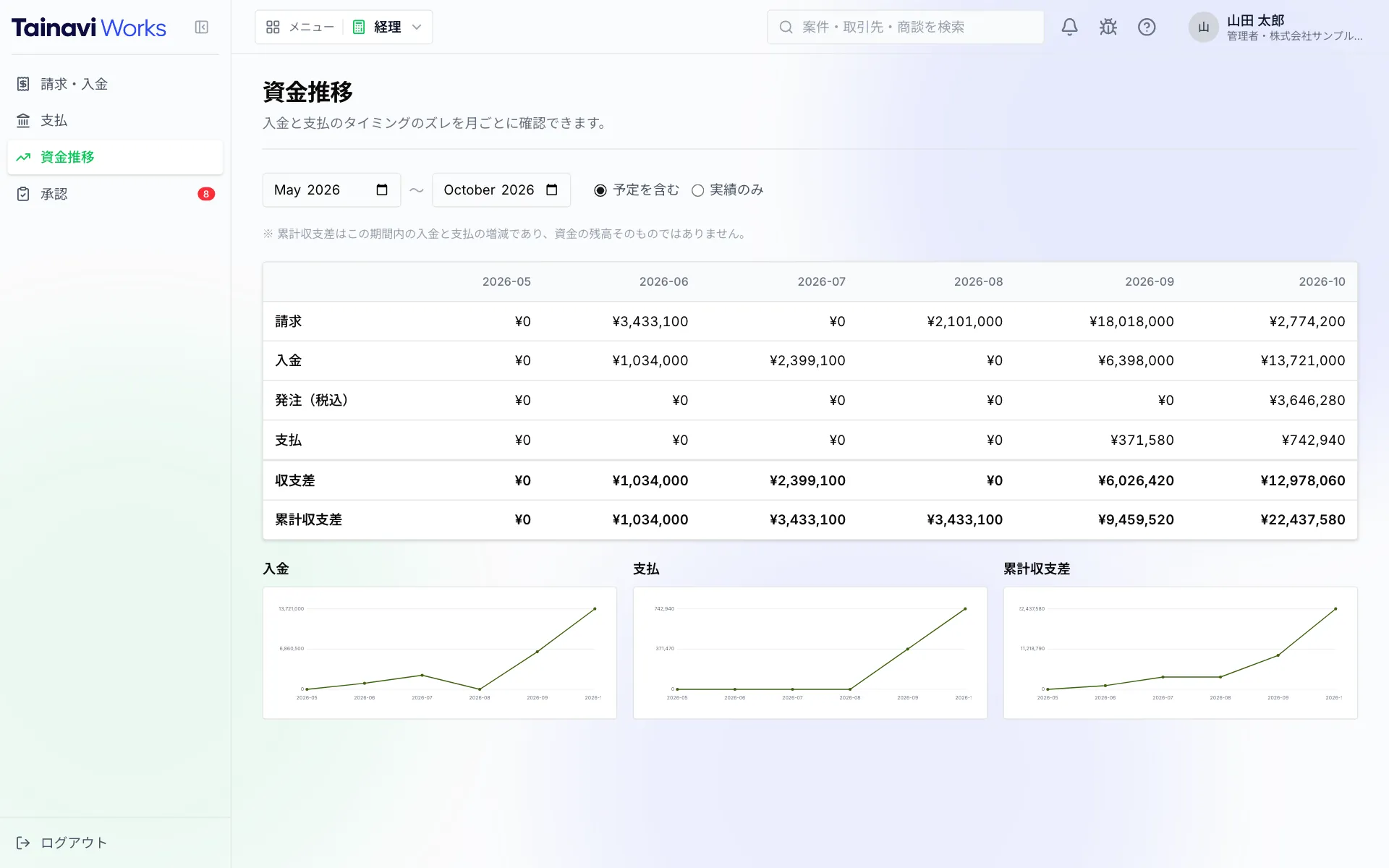Expand the 経理 module dropdown chevron
1389x868 pixels.
click(417, 27)
